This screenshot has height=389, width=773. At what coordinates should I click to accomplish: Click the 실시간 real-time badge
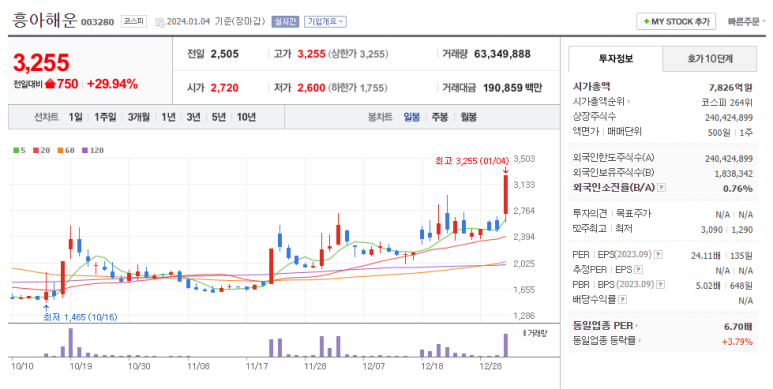point(285,22)
